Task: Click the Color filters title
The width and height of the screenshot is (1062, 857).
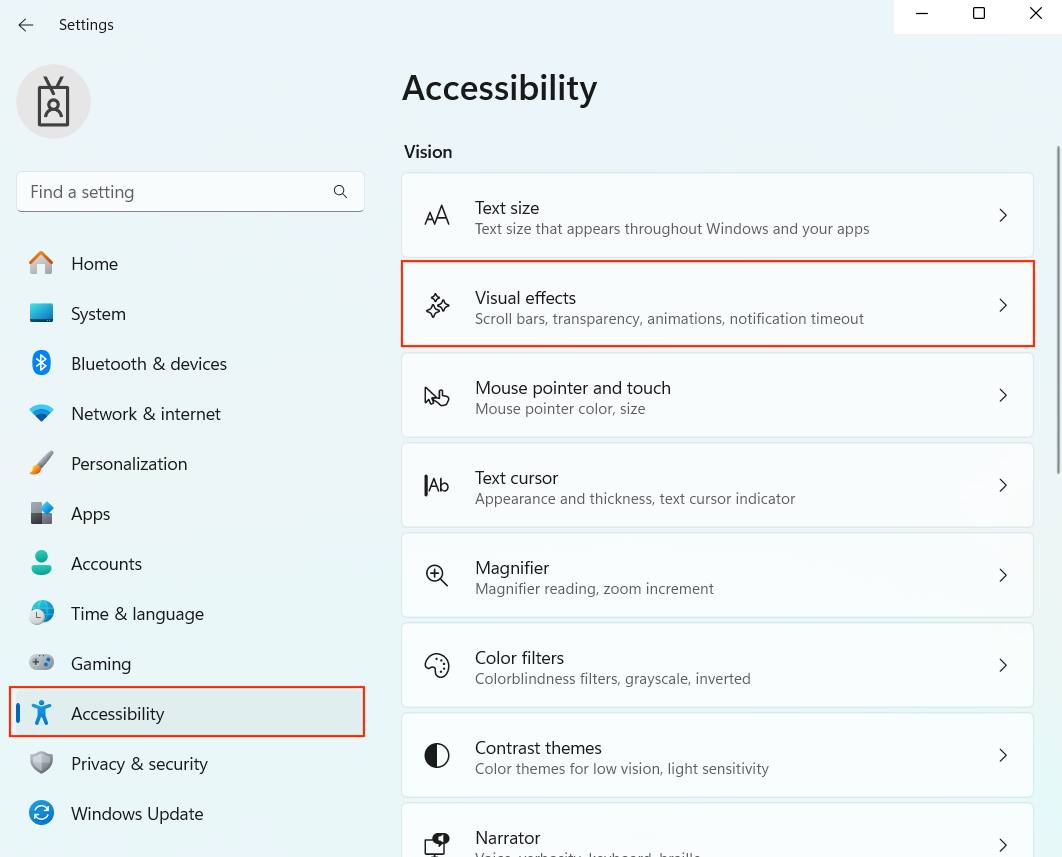Action: point(519,658)
